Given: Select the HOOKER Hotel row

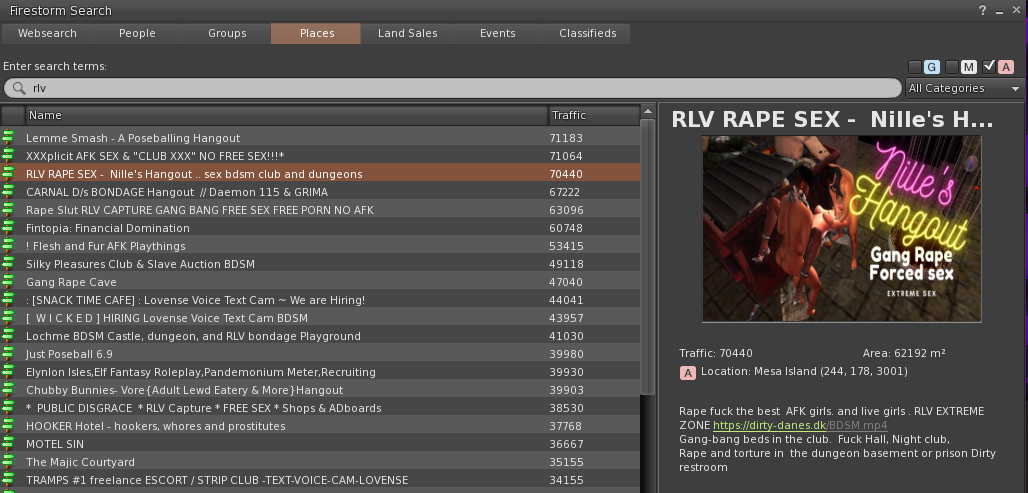Looking at the screenshot, I should click(x=320, y=426).
